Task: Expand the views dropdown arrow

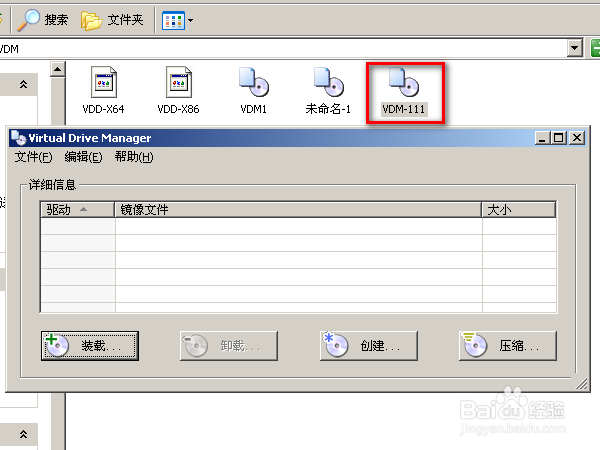Action: [x=190, y=20]
